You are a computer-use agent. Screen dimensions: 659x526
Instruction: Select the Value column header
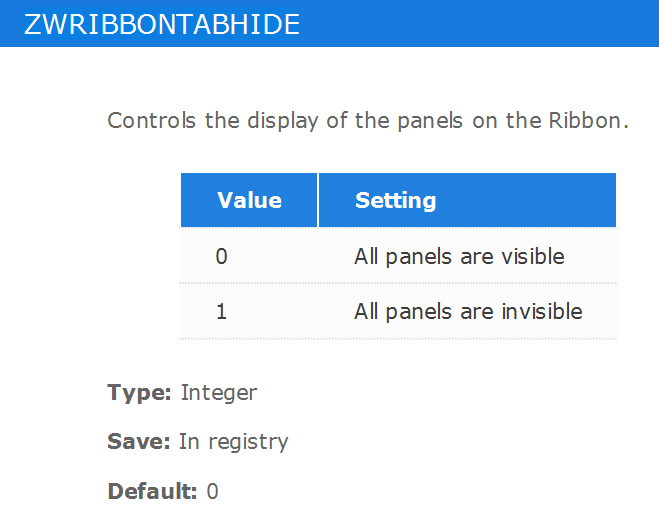pos(249,200)
